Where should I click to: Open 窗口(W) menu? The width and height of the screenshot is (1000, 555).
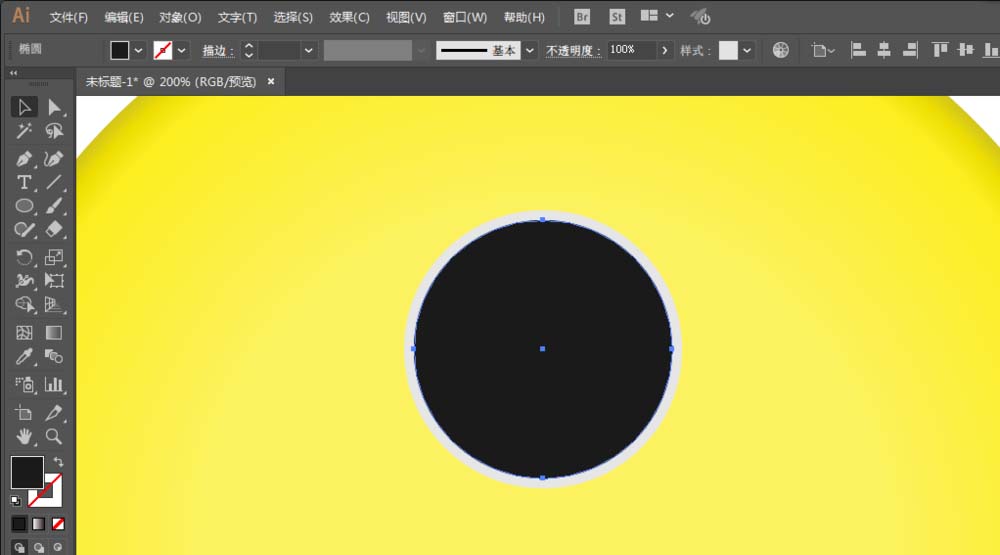(465, 17)
